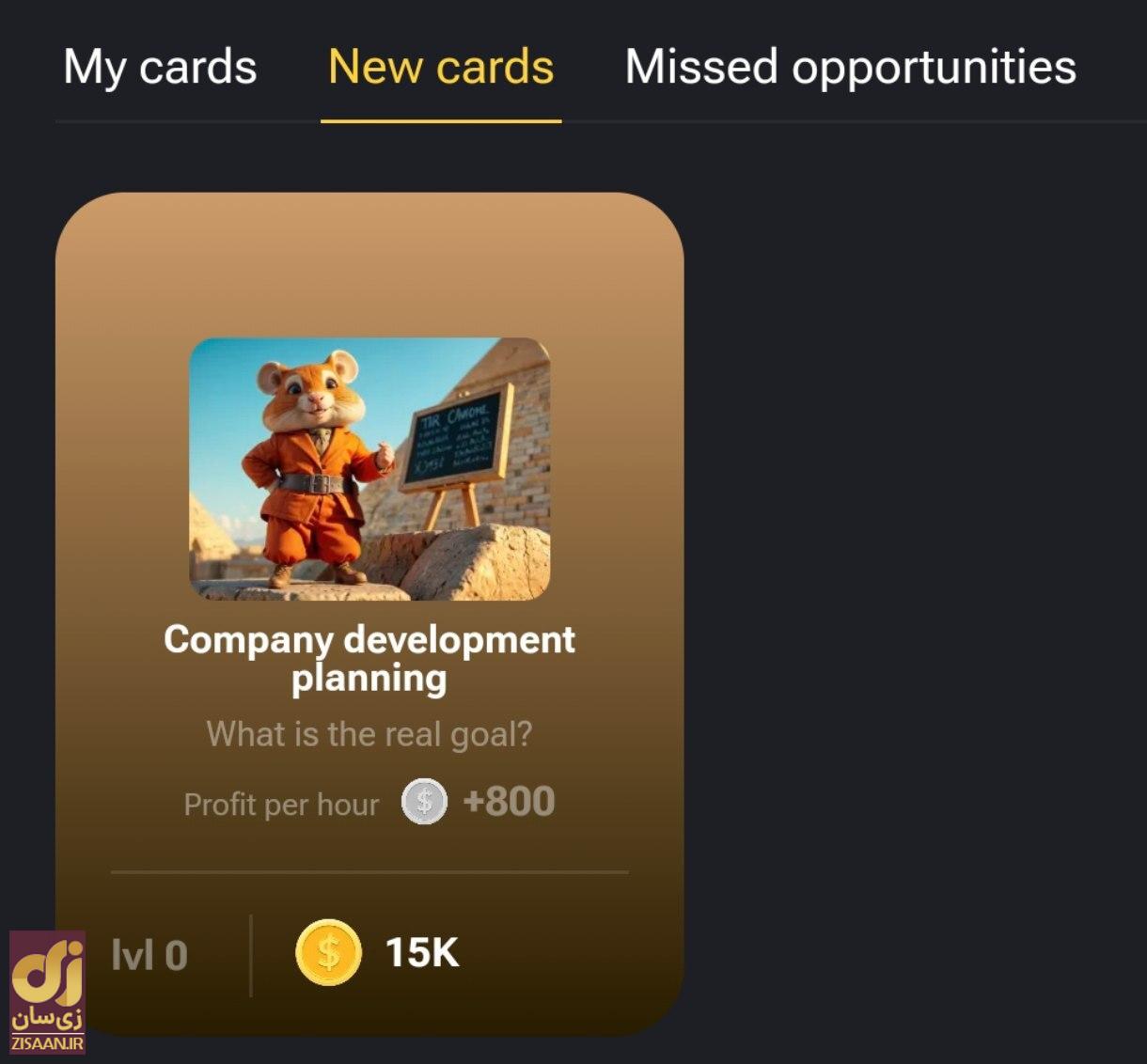Click the Profit per hour label

281,806
